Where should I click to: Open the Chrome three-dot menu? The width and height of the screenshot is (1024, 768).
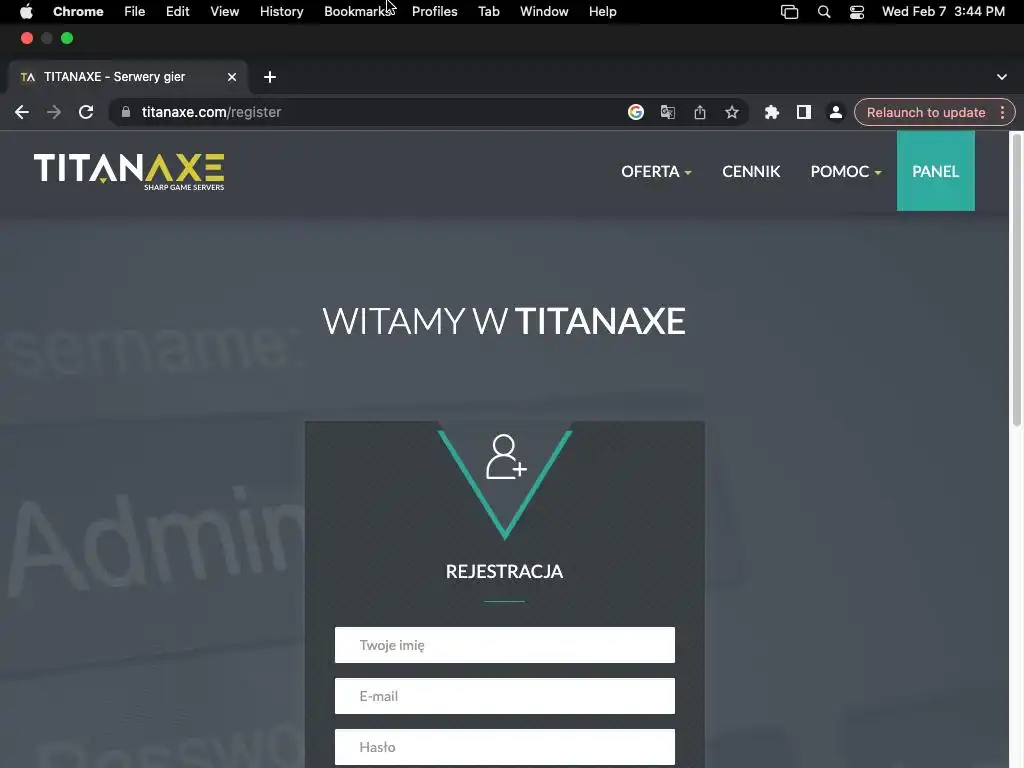point(1002,112)
